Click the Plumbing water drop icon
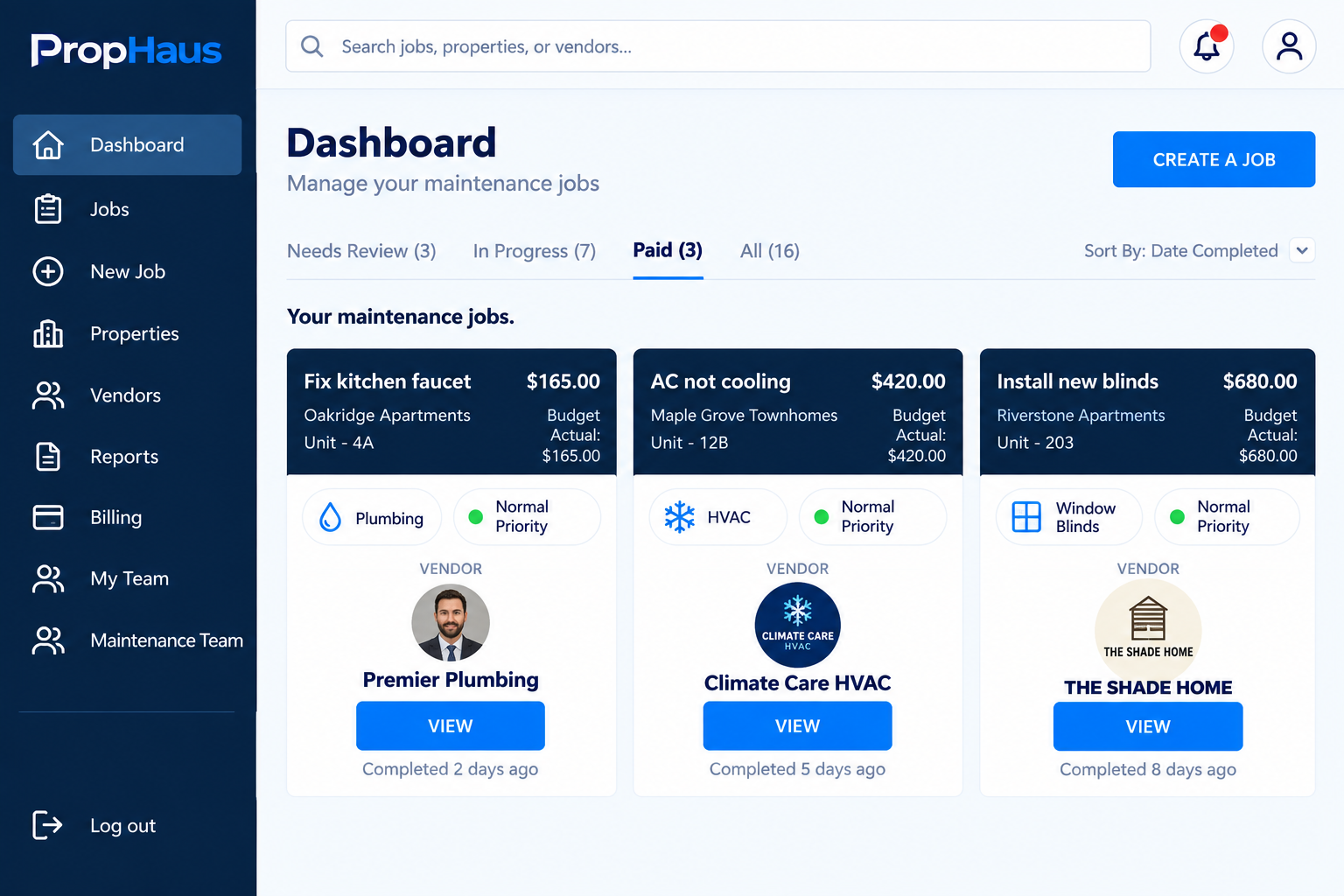Screen dimensions: 1344x896 (x=330, y=517)
